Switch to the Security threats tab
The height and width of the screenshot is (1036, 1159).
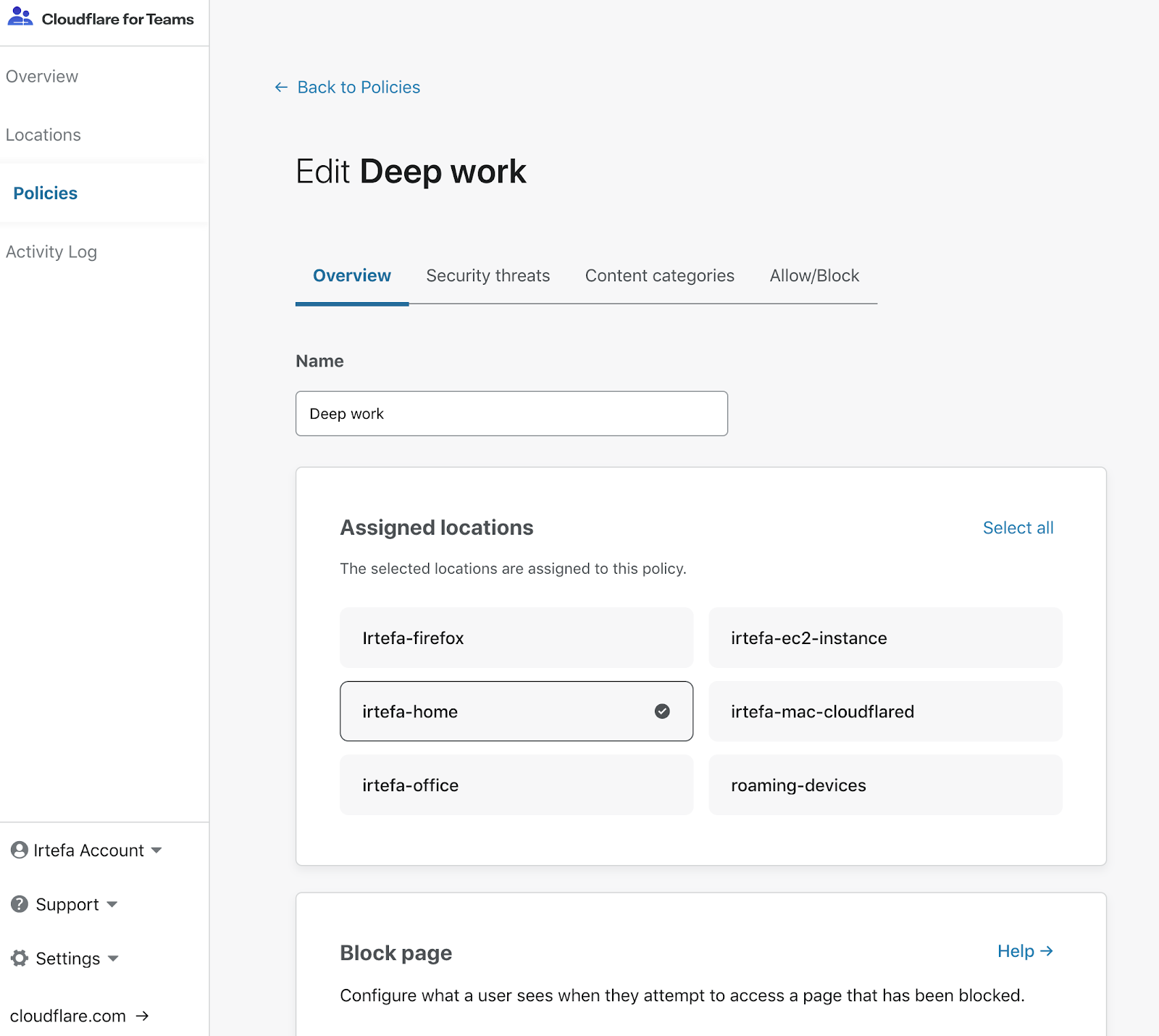coord(488,276)
